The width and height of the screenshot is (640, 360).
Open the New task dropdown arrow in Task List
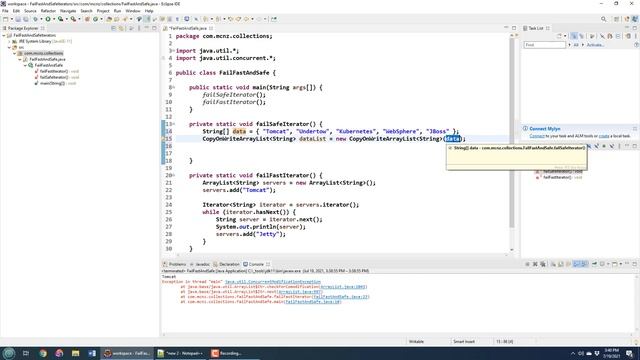pos(565,36)
